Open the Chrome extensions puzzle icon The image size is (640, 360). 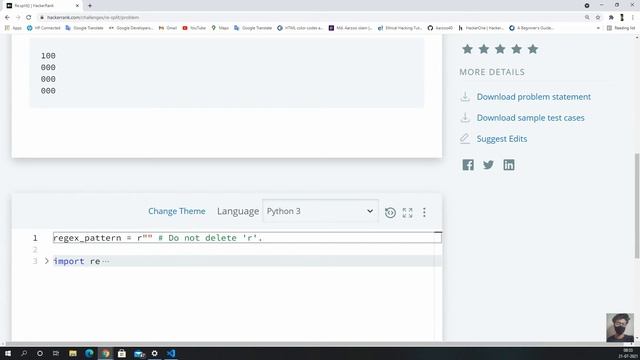click(x=611, y=18)
